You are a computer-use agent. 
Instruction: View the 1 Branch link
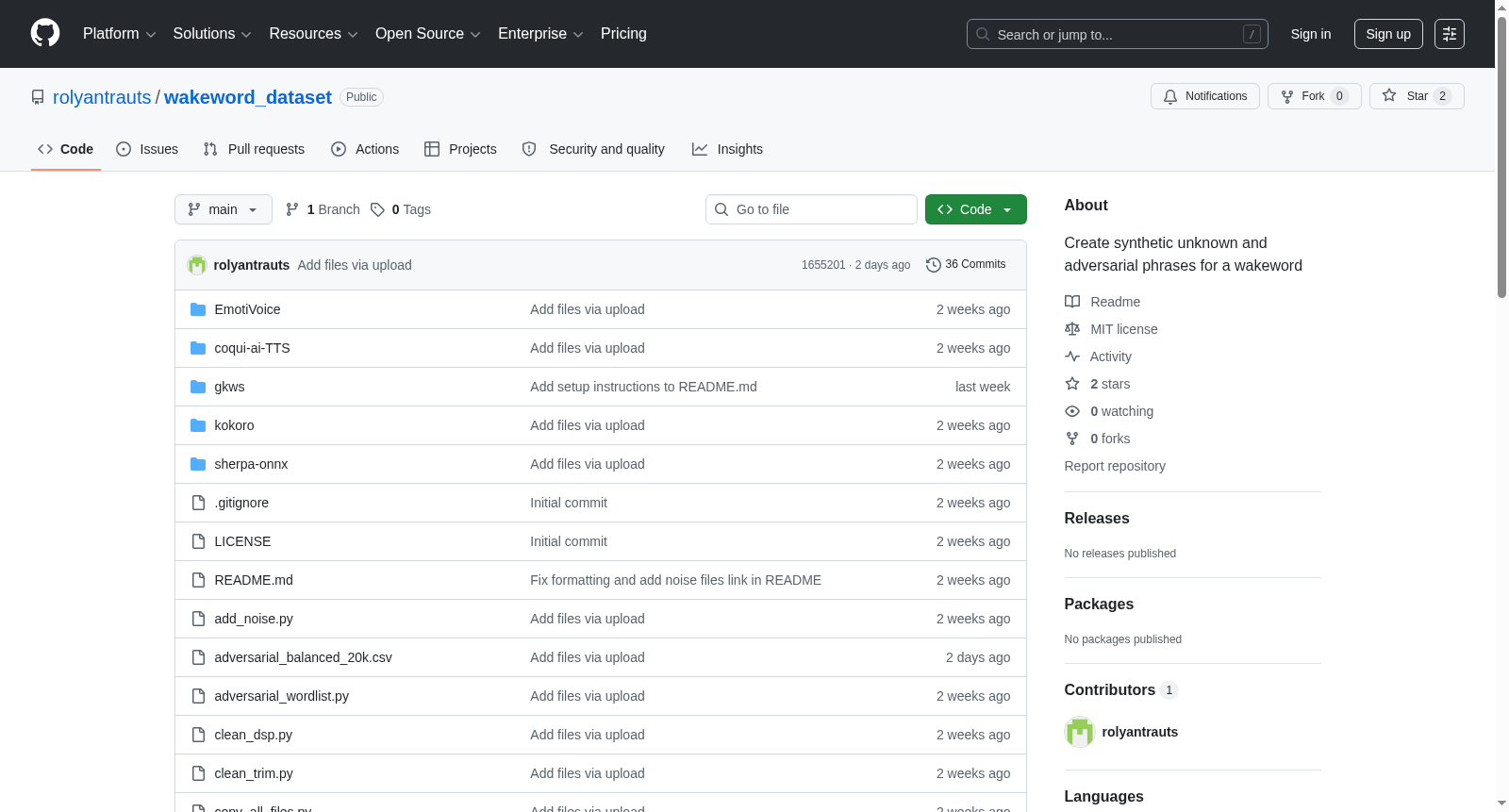323,209
